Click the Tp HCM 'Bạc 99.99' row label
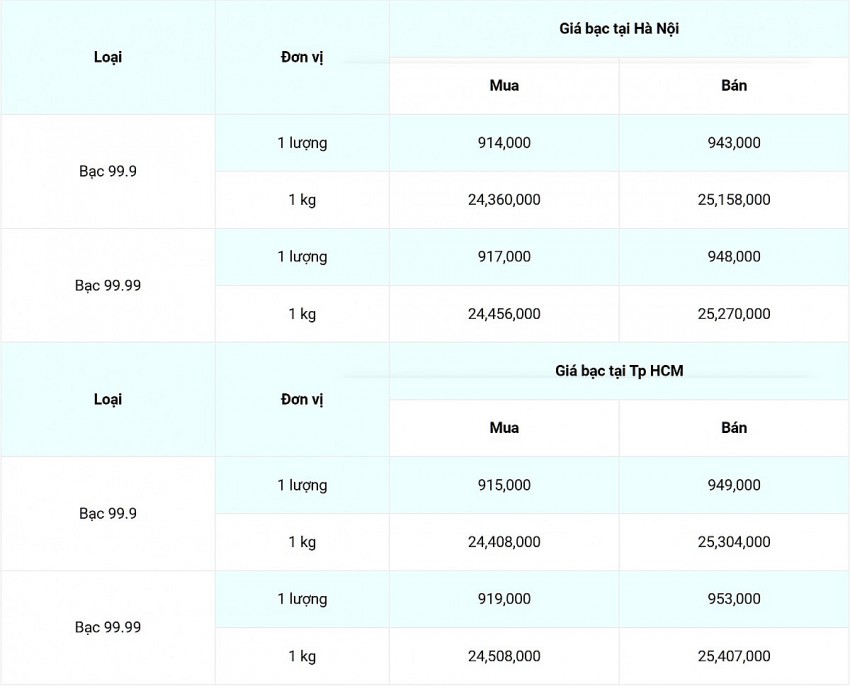The height and width of the screenshot is (686, 850). (x=108, y=627)
